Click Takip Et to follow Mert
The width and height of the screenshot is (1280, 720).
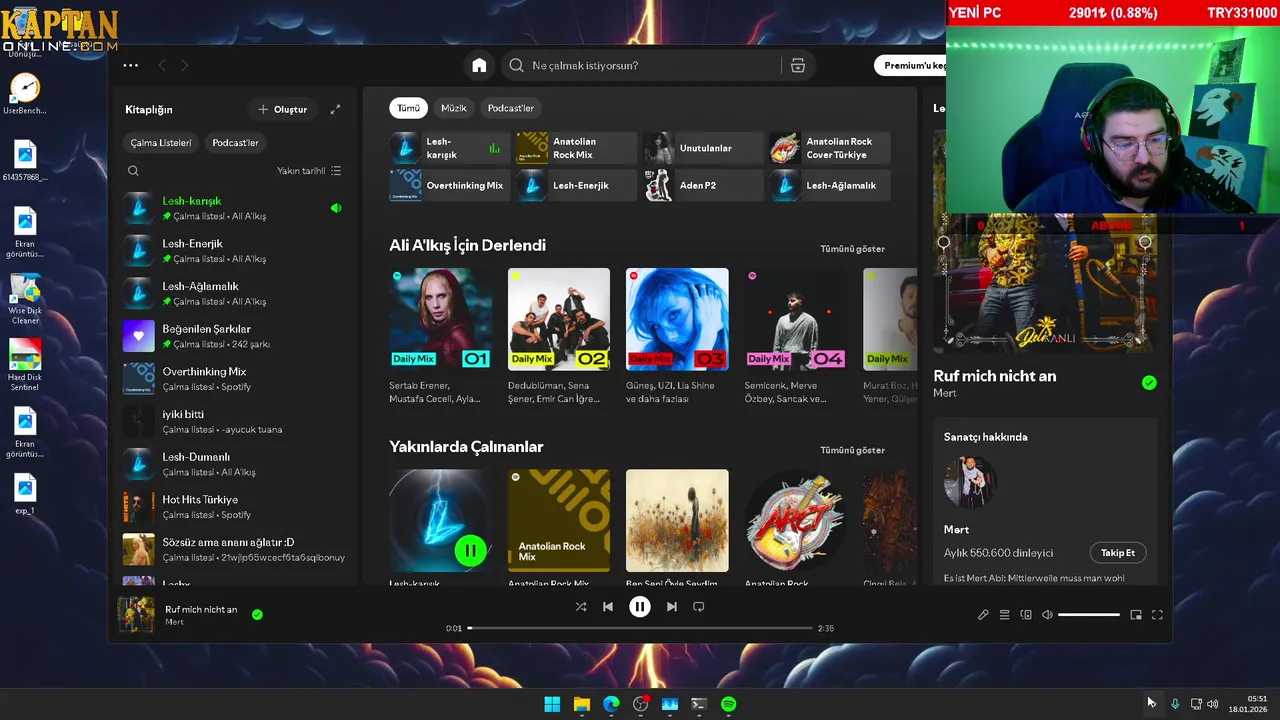pyautogui.click(x=1117, y=553)
